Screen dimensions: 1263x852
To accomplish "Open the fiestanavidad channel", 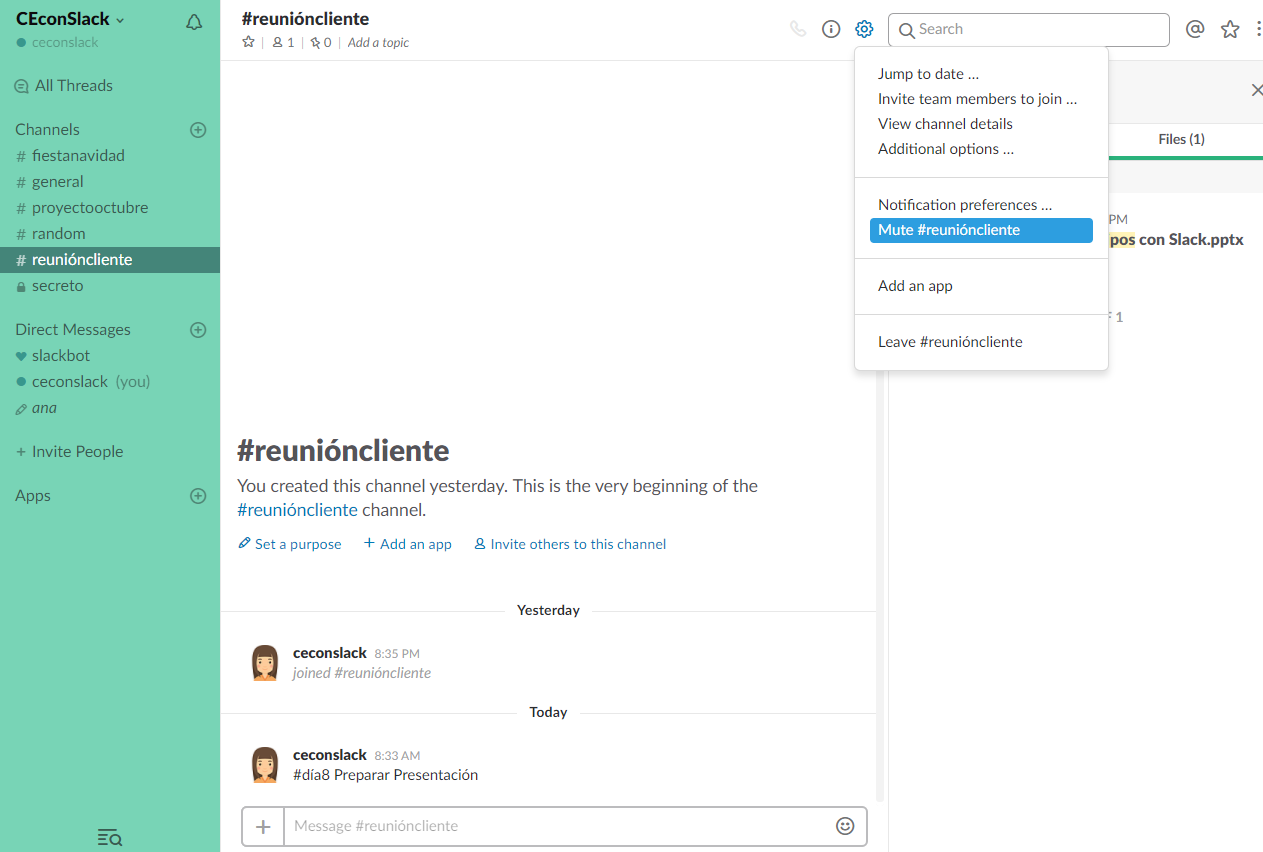I will click(x=78, y=156).
